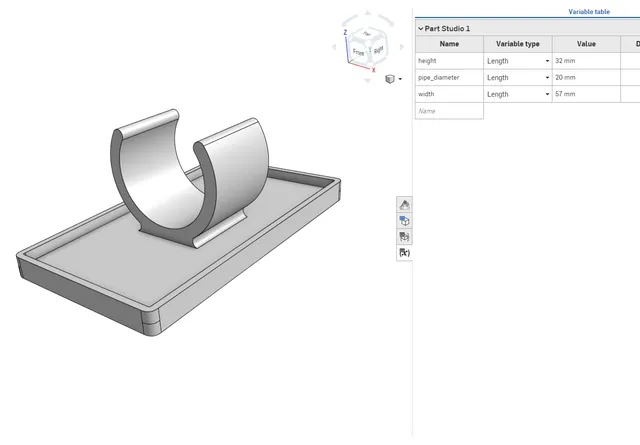Viewport: 640px width, 445px height.
Task: Click the Front face of view cube
Action: pos(358,52)
